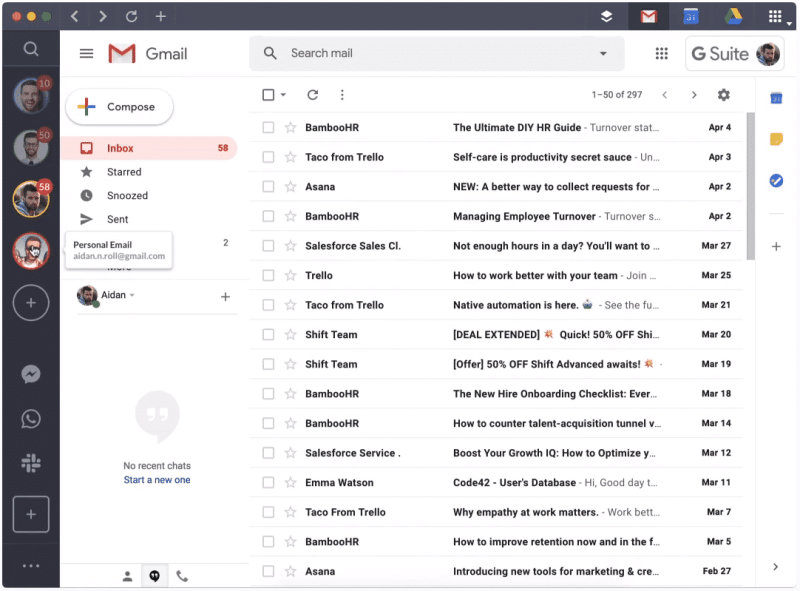800x591 pixels.
Task: Open the Inbox label
Action: tap(120, 147)
